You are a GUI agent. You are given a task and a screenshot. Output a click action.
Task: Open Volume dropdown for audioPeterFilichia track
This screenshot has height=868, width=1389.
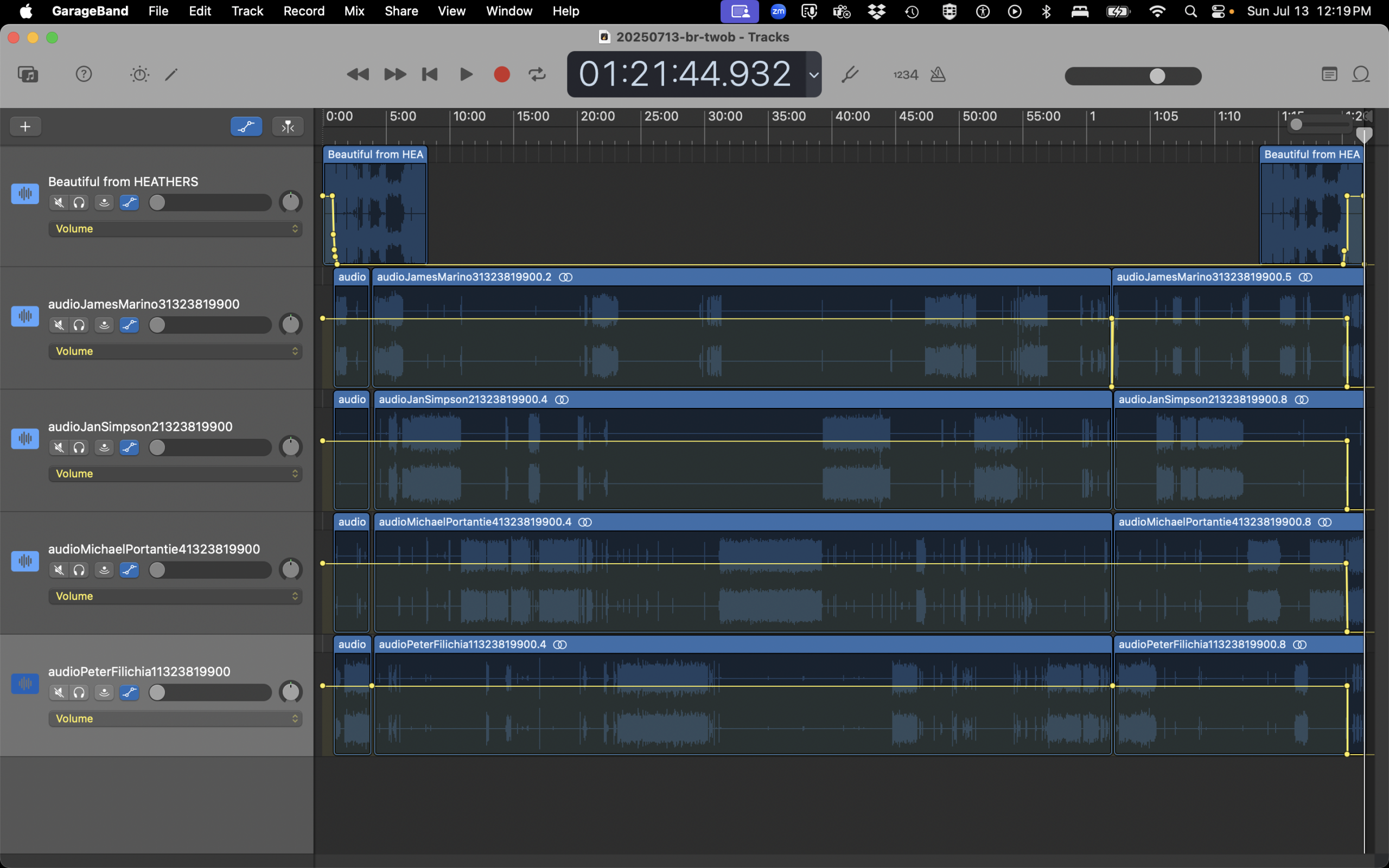tap(175, 718)
